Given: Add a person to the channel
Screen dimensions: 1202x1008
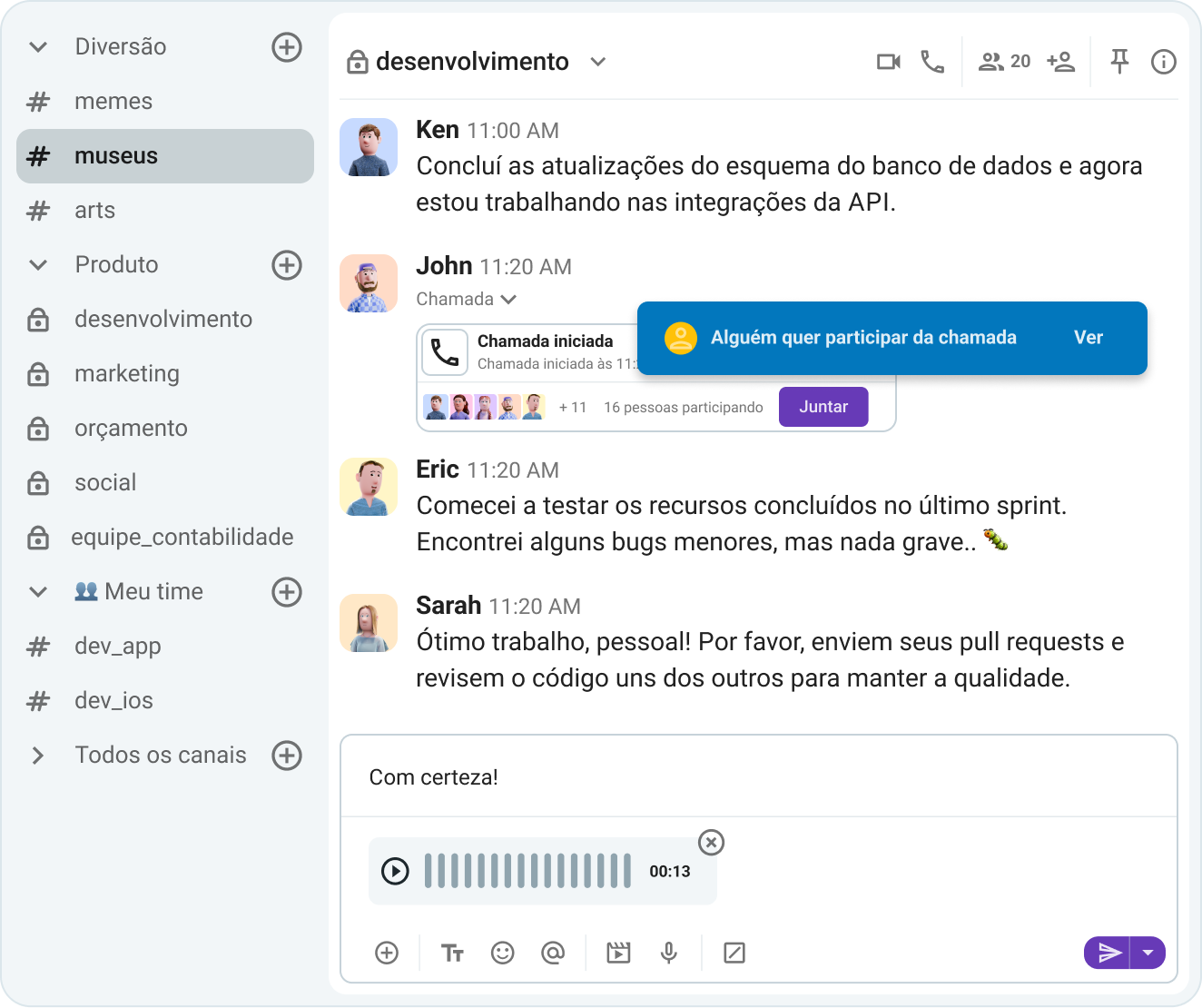Looking at the screenshot, I should point(1060,61).
